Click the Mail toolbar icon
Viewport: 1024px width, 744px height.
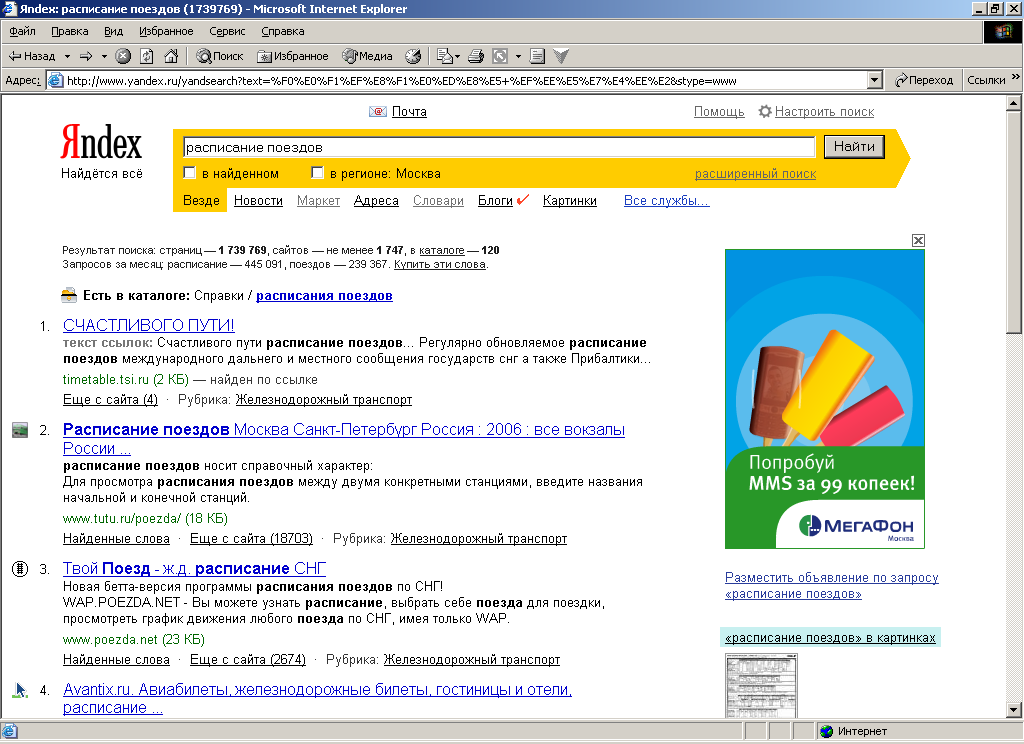[444, 56]
